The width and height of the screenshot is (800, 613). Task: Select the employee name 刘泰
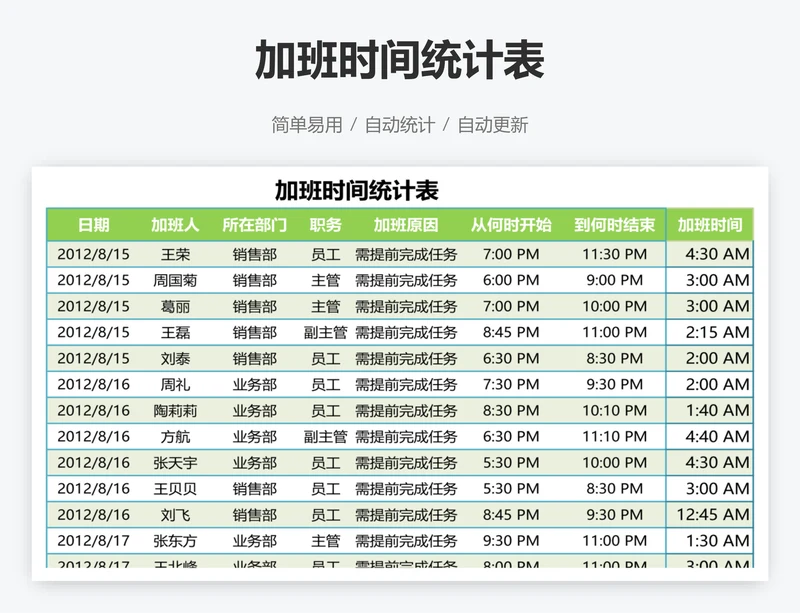(176, 358)
